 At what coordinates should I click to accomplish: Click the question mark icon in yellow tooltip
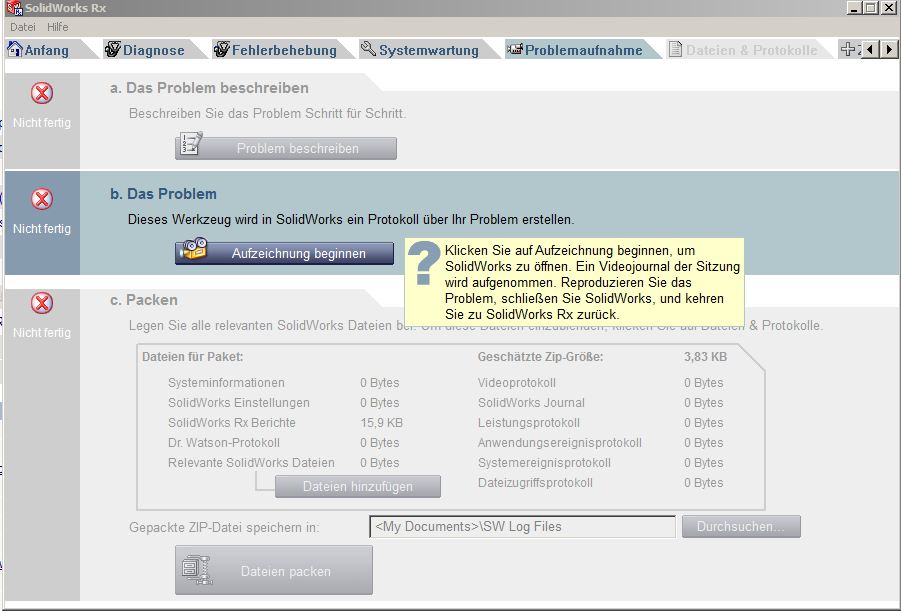[425, 263]
